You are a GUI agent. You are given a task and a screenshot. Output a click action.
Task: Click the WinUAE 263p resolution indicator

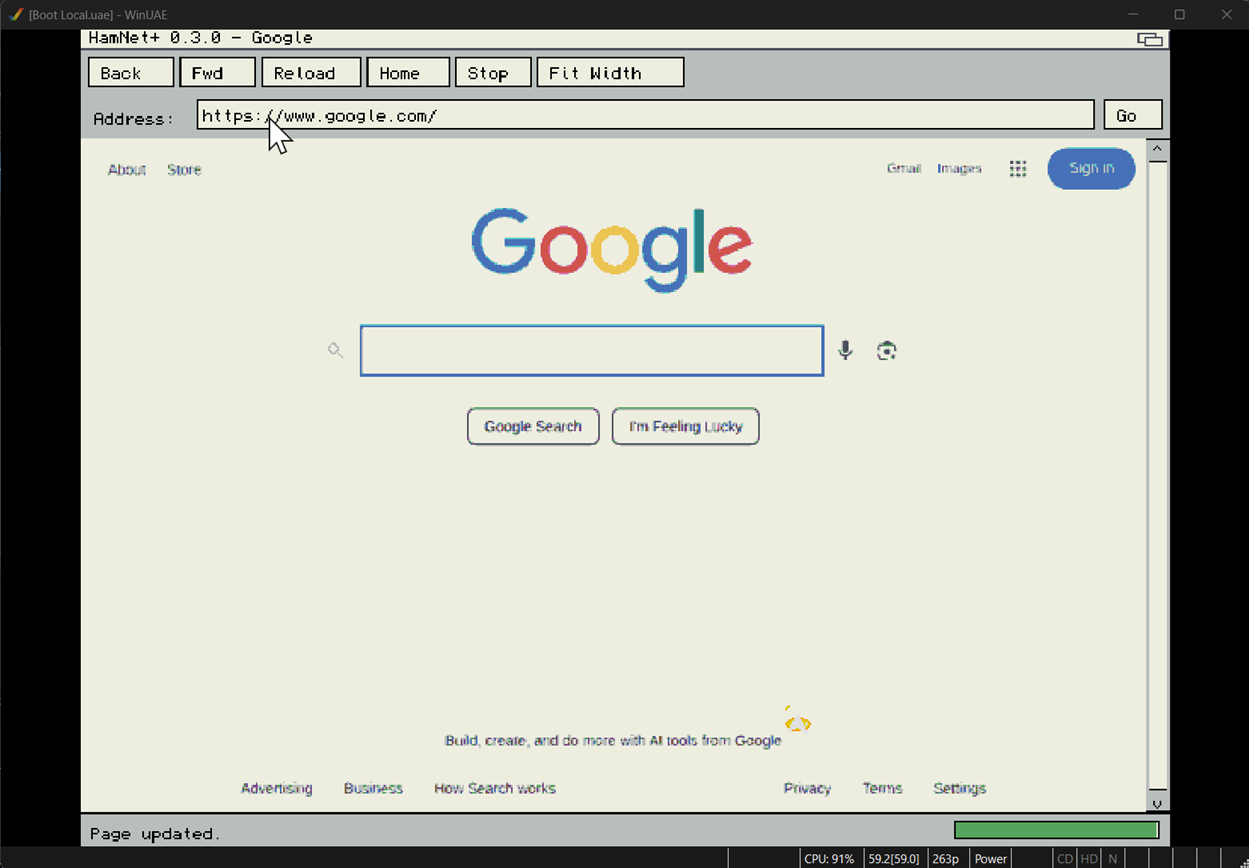click(x=945, y=858)
